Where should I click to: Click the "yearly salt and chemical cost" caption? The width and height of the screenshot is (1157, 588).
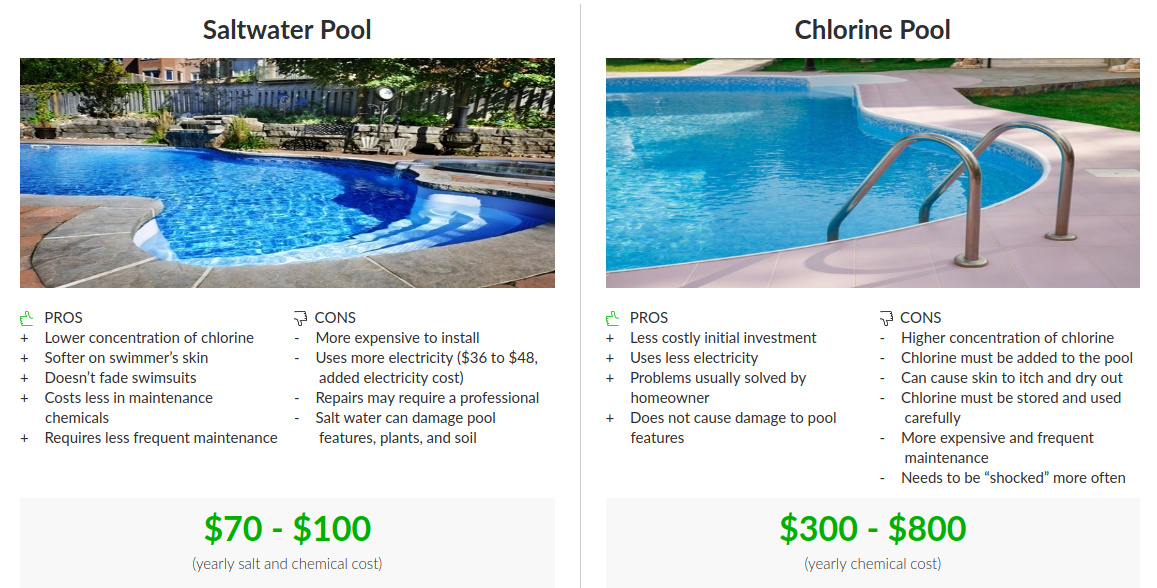[x=287, y=564]
